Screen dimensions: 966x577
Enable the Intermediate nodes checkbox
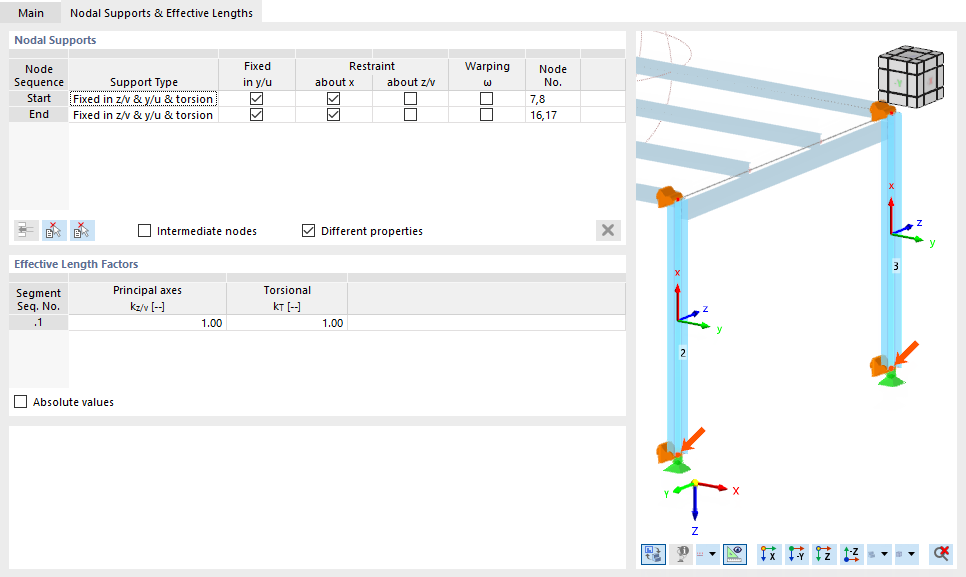click(143, 230)
